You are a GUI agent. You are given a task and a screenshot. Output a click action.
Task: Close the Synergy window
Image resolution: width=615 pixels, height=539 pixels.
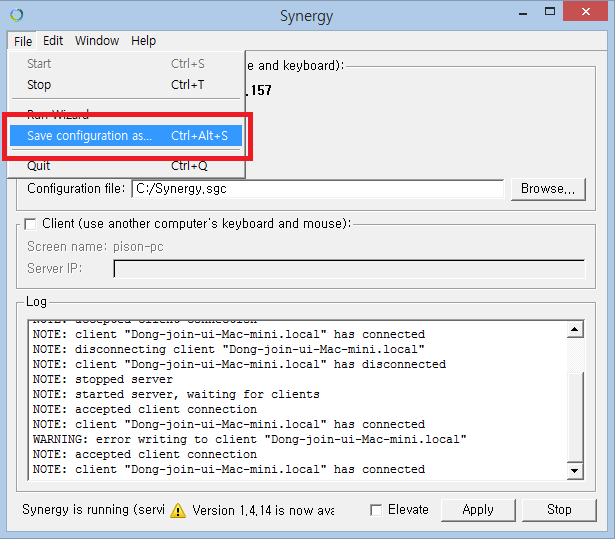tap(585, 11)
